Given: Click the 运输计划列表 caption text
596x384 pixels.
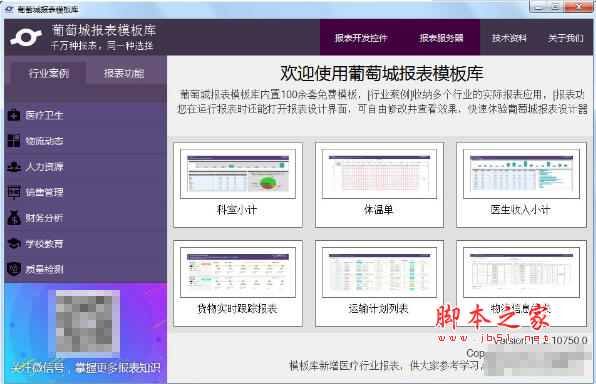Looking at the screenshot, I should coord(379,308).
